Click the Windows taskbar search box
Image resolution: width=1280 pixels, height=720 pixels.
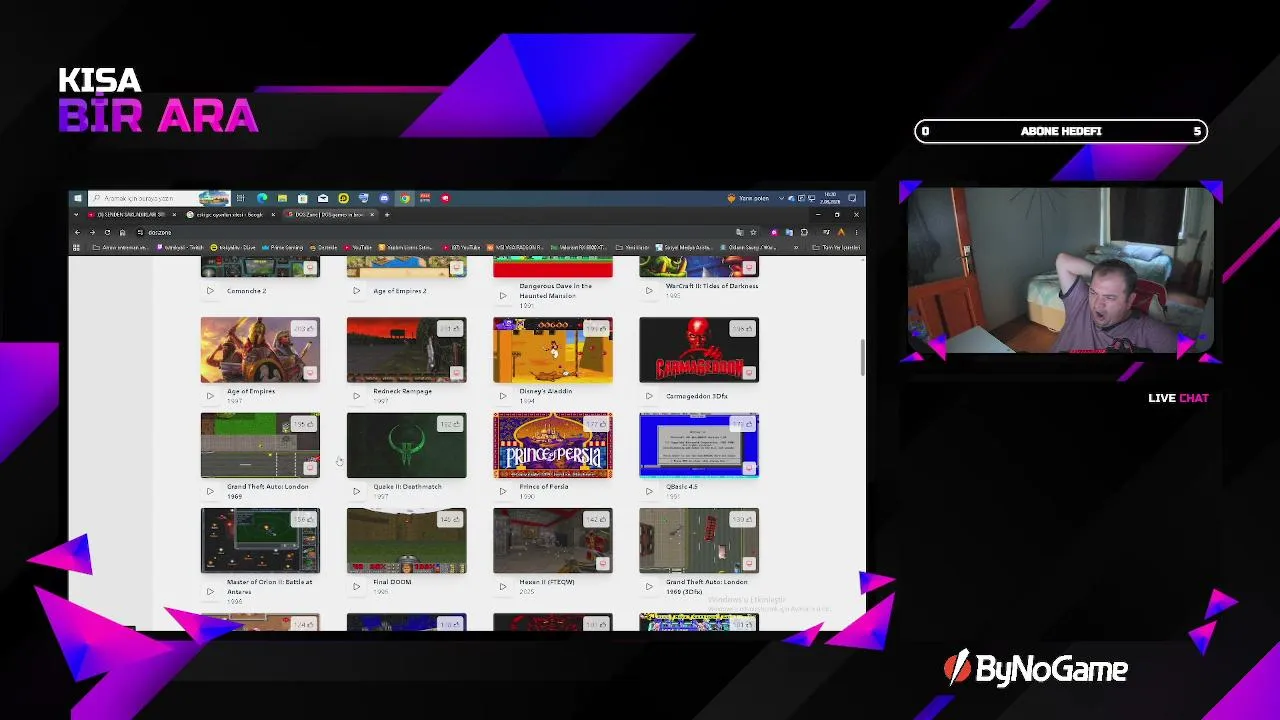click(x=159, y=198)
